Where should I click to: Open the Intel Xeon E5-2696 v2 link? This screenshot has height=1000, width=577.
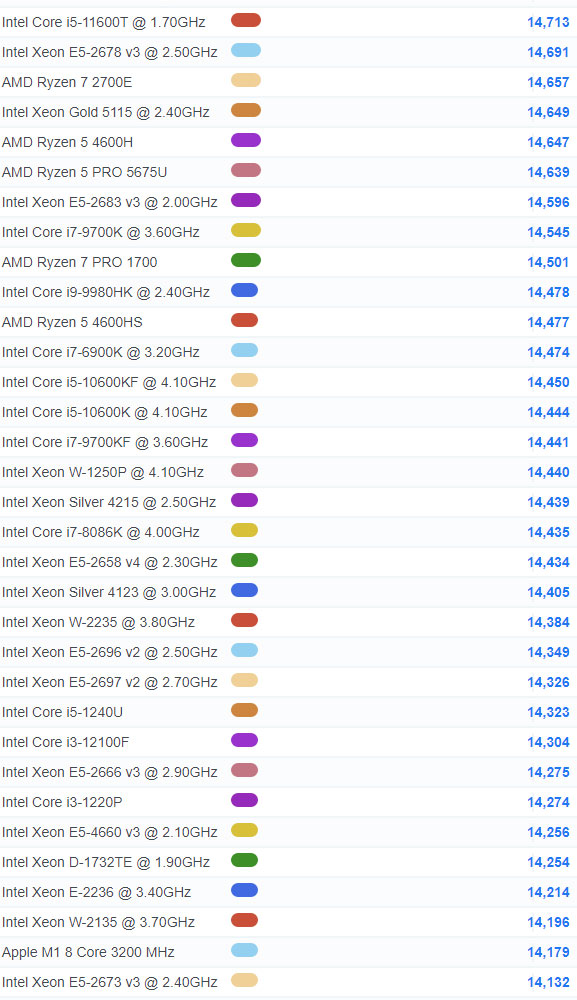point(110,652)
